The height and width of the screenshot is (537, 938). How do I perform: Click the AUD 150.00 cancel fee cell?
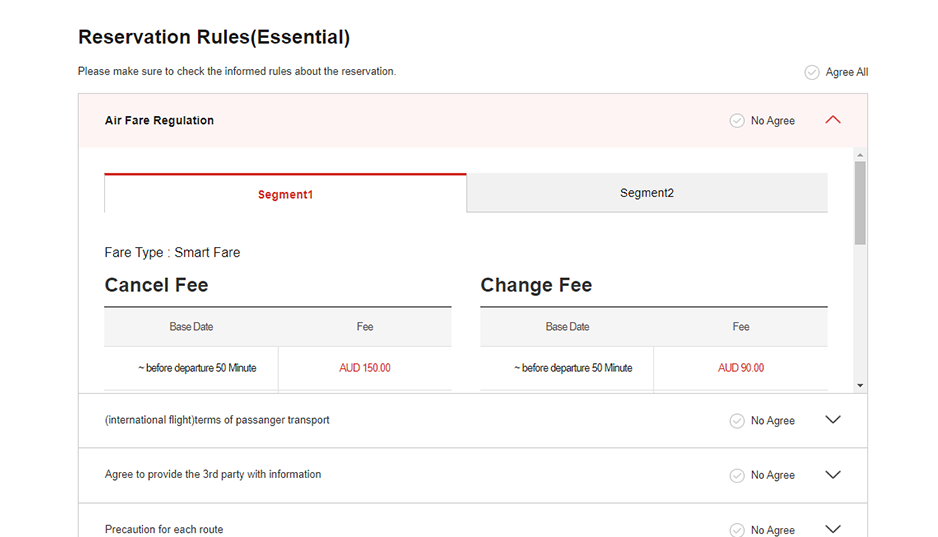point(364,368)
